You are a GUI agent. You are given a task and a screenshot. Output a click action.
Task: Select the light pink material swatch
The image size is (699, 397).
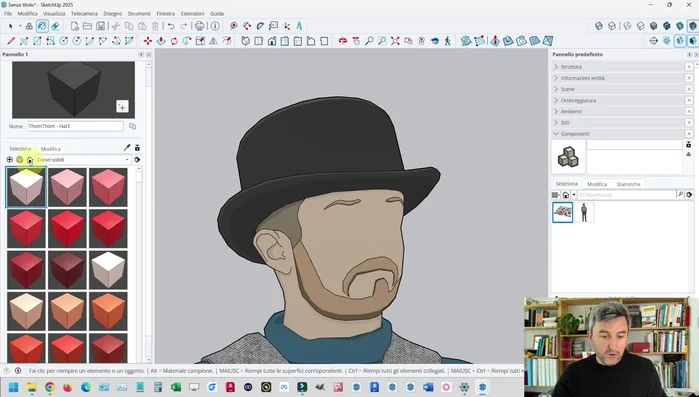point(67,187)
